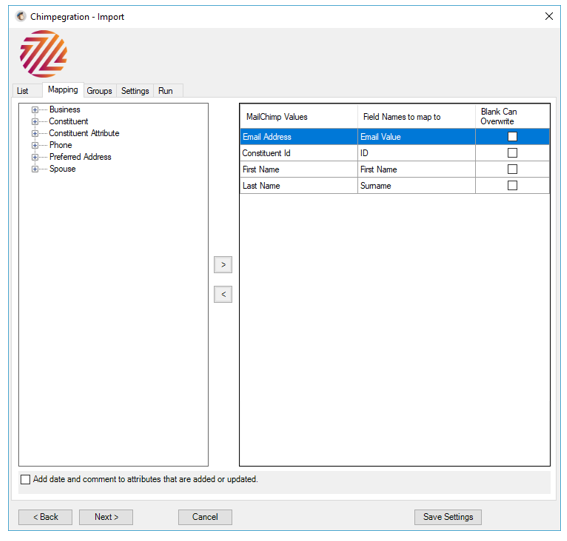The image size is (567, 541).
Task: Click the right arrow mapping button
Action: pyautogui.click(x=223, y=265)
